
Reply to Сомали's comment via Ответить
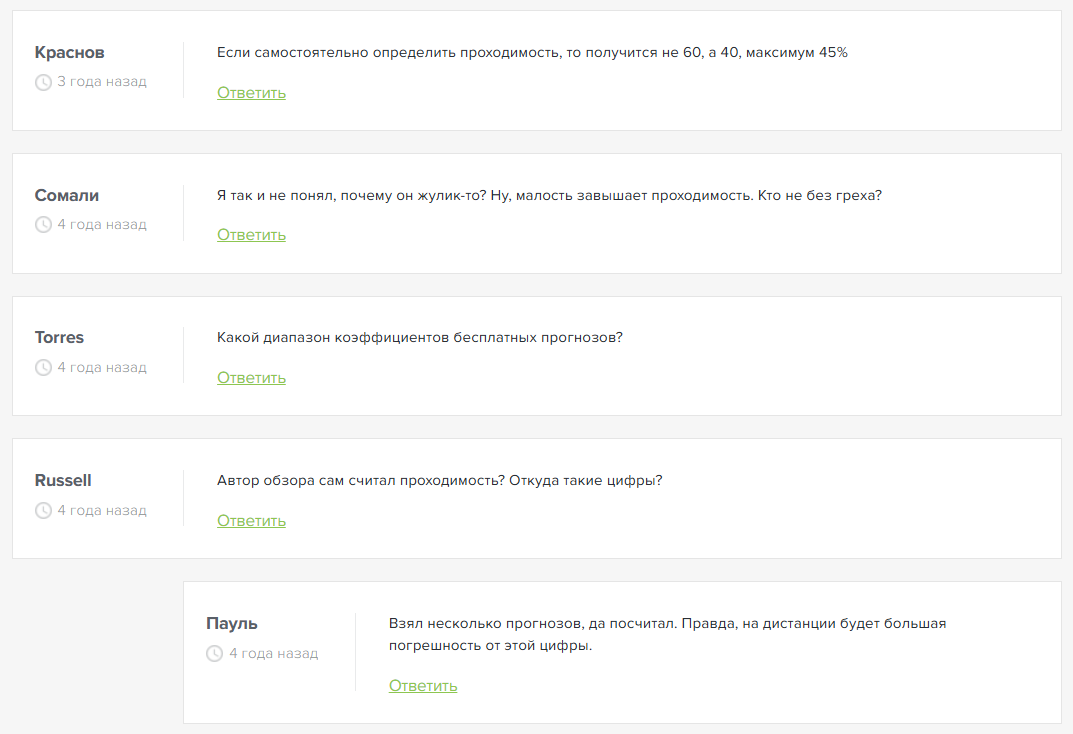point(251,235)
